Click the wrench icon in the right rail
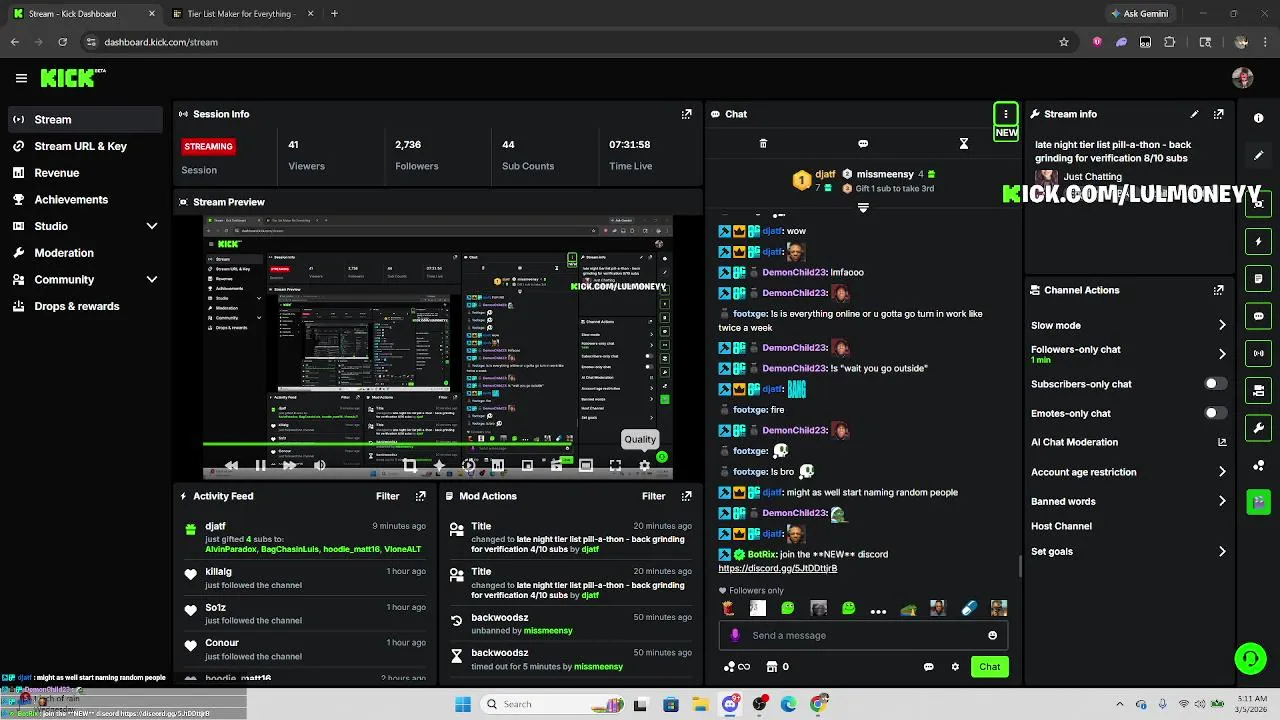The height and width of the screenshot is (720, 1280). 1258,428
